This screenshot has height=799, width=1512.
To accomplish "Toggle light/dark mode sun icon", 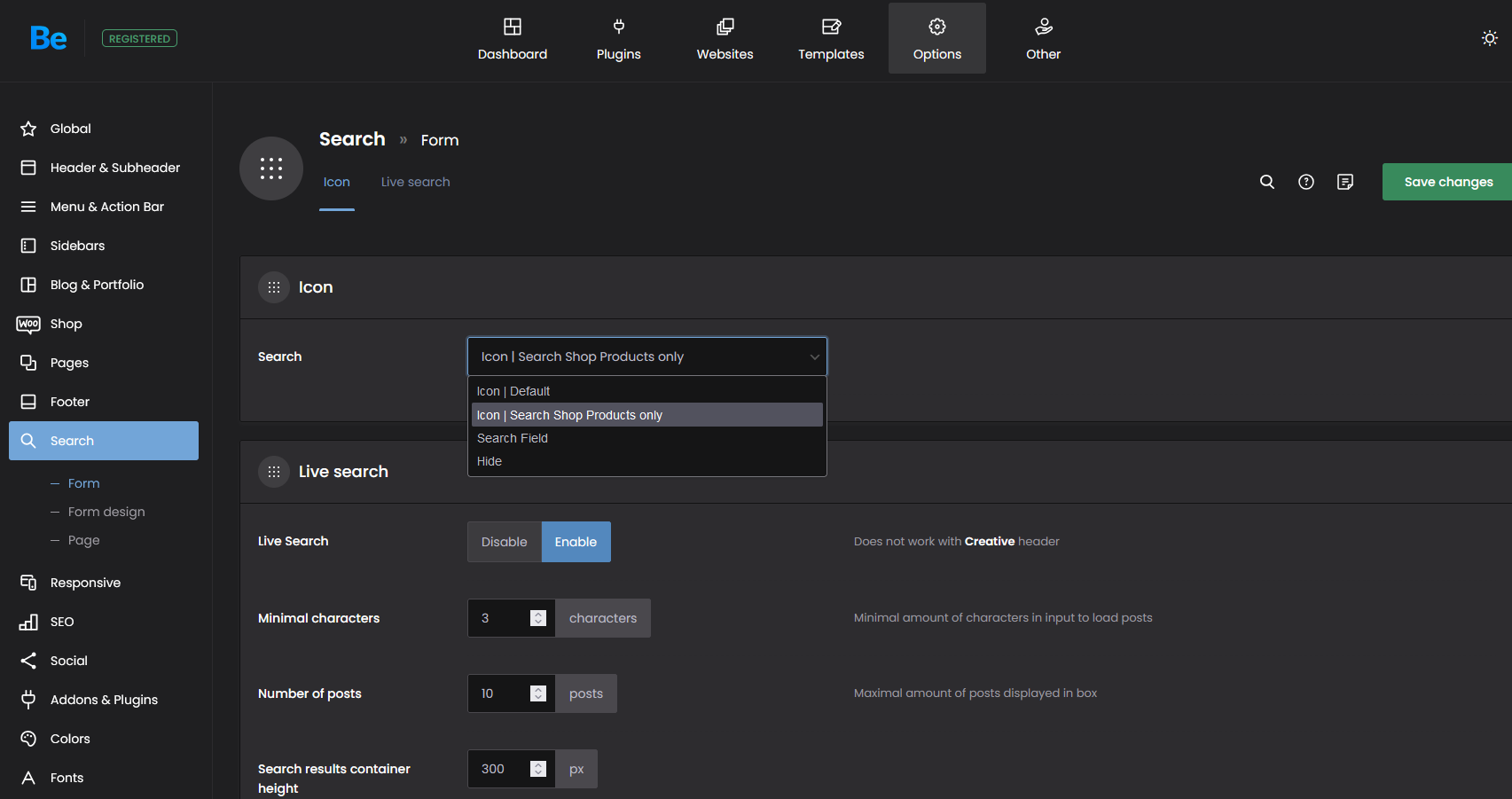I will pyautogui.click(x=1490, y=38).
